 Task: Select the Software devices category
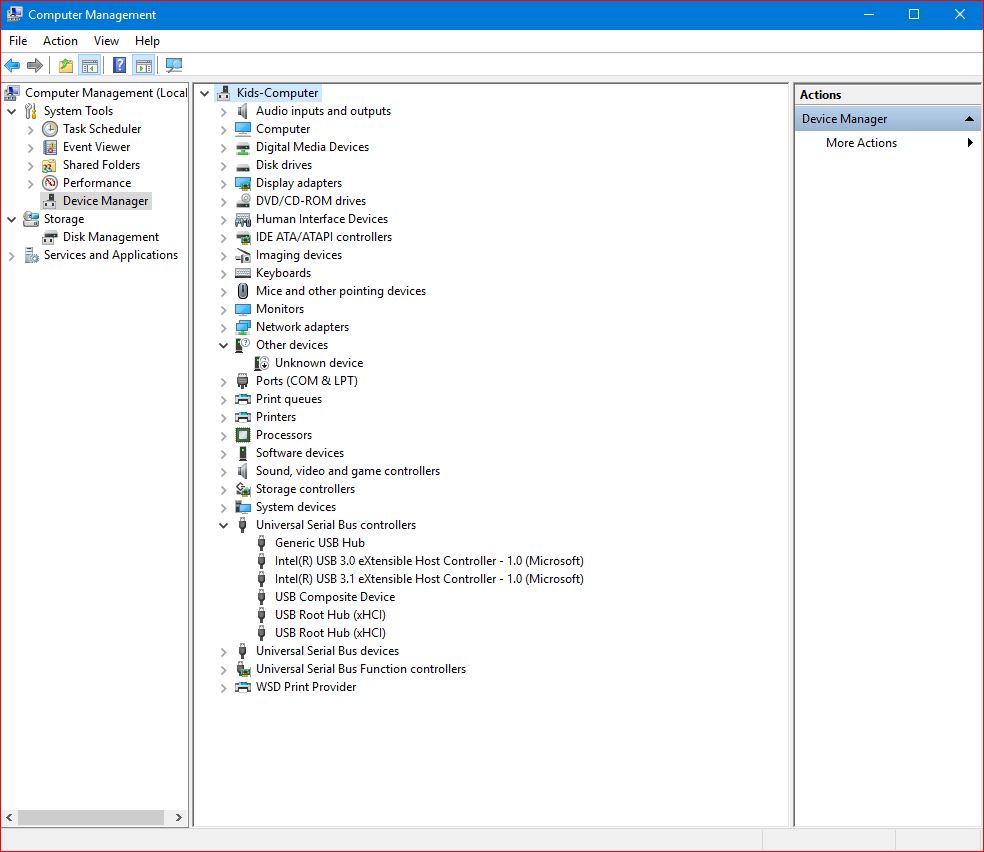coord(299,453)
